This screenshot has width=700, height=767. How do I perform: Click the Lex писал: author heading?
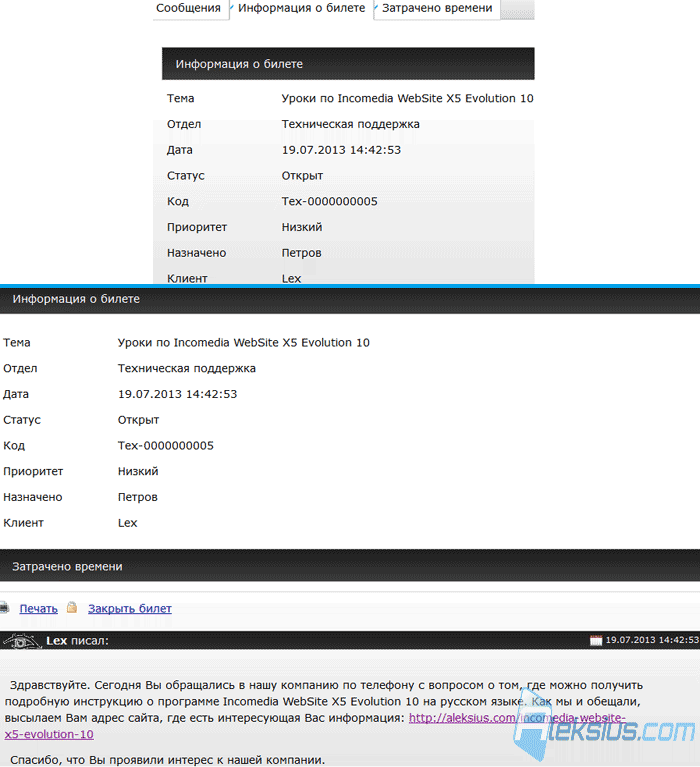(77, 641)
